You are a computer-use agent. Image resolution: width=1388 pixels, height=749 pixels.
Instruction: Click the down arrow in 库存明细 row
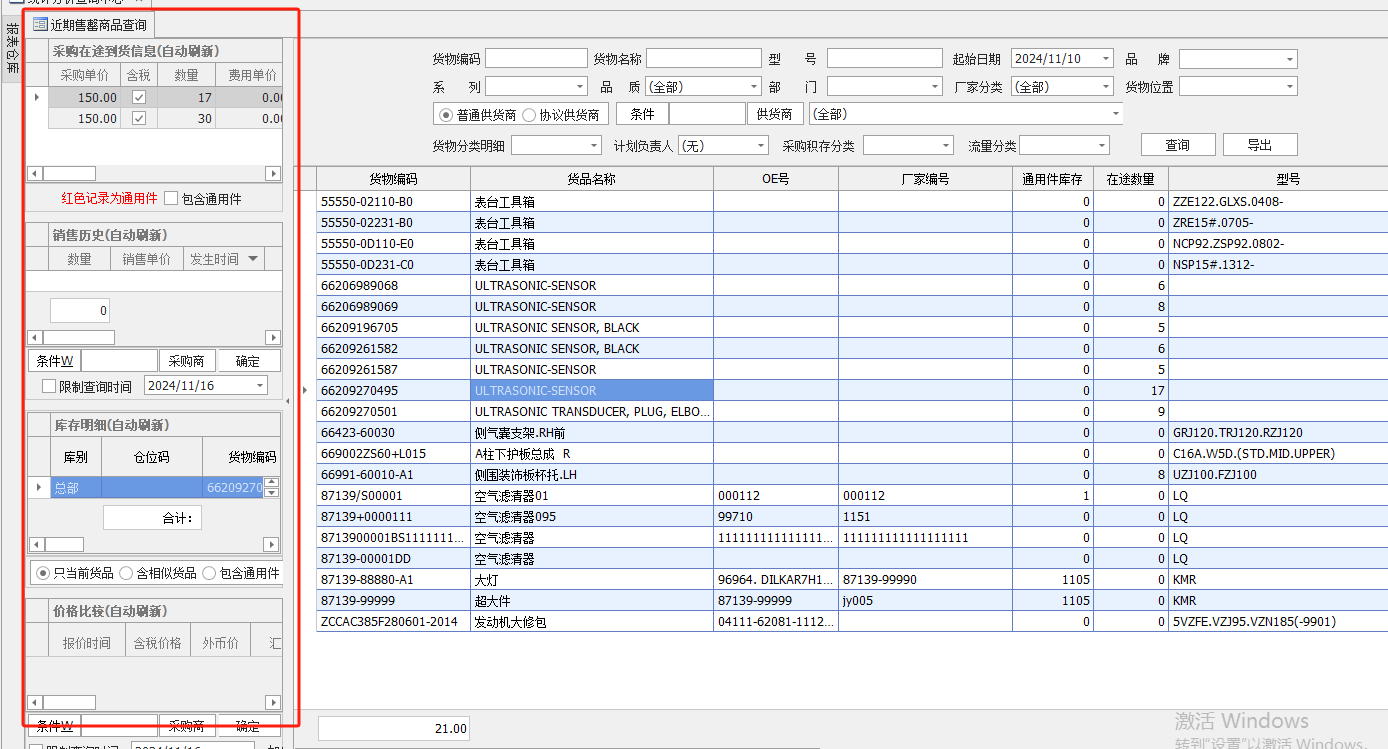(271, 493)
